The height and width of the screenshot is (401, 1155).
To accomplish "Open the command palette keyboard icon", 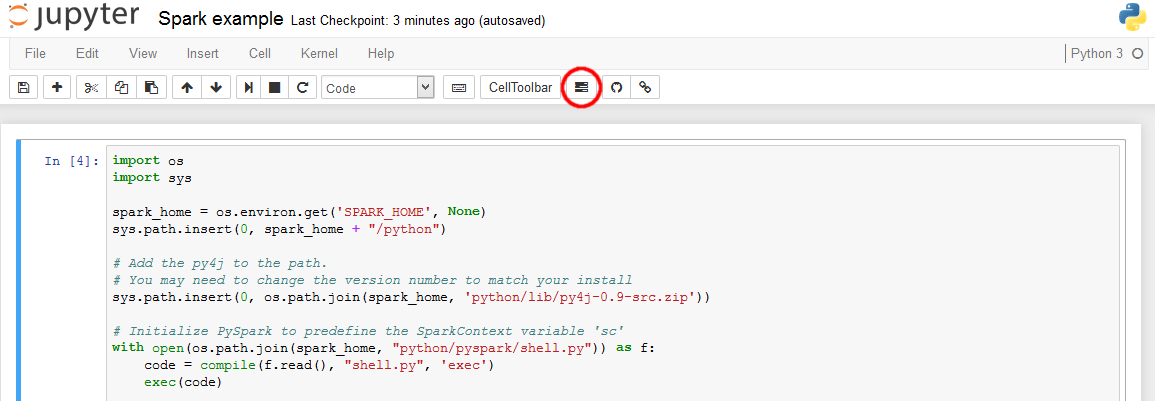I will point(459,88).
